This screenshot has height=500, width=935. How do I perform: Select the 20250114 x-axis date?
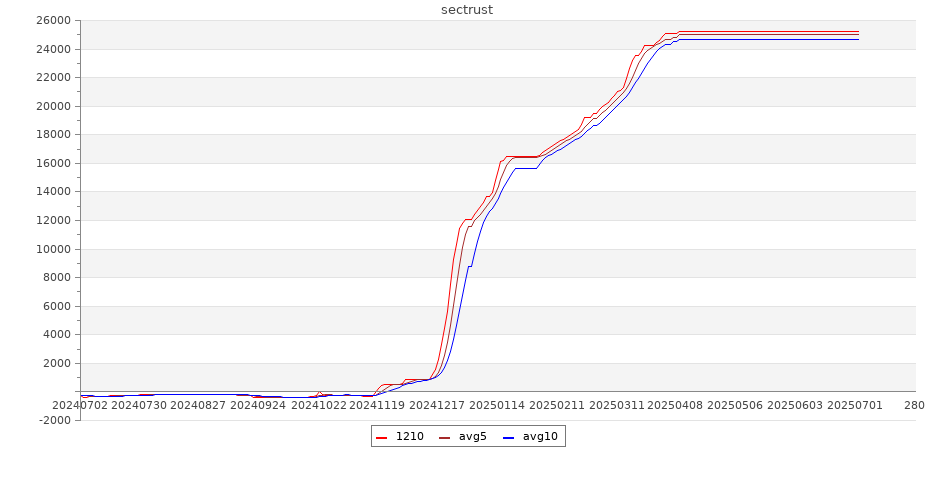pos(496,405)
